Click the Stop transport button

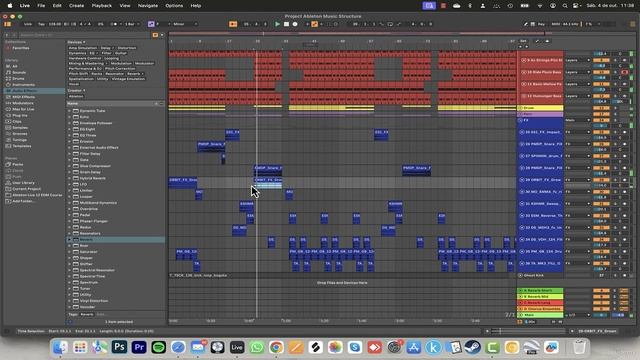tap(286, 24)
